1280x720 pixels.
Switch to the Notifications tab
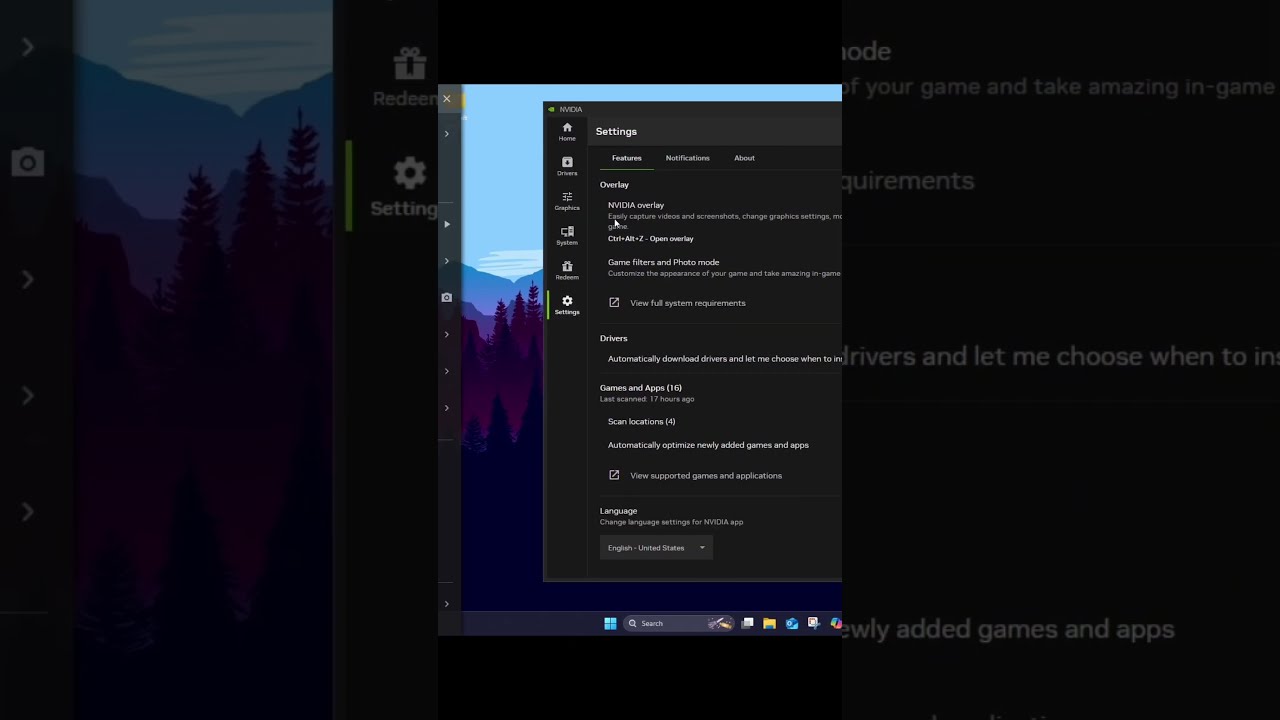[x=688, y=158]
